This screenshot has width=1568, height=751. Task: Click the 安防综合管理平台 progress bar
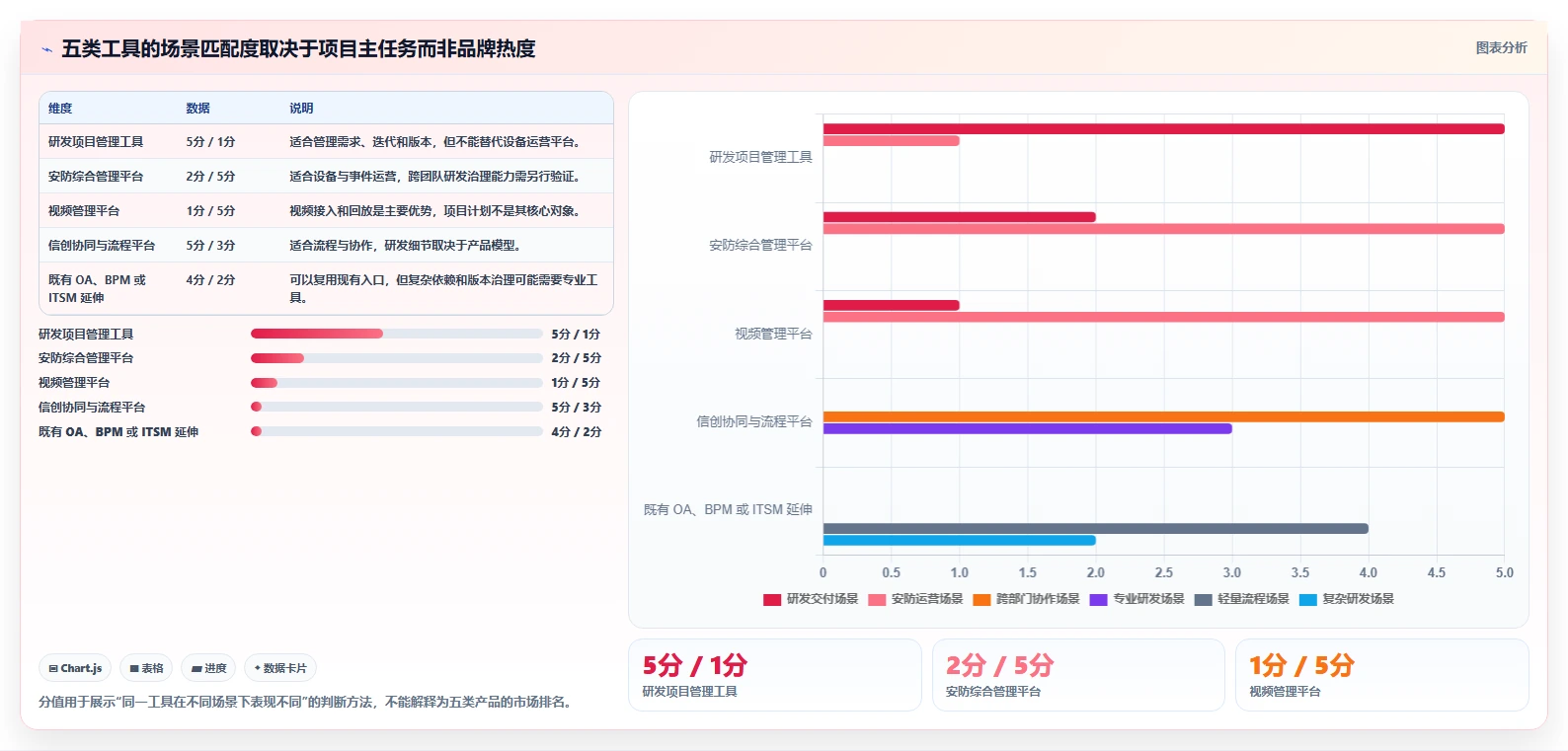pos(397,358)
